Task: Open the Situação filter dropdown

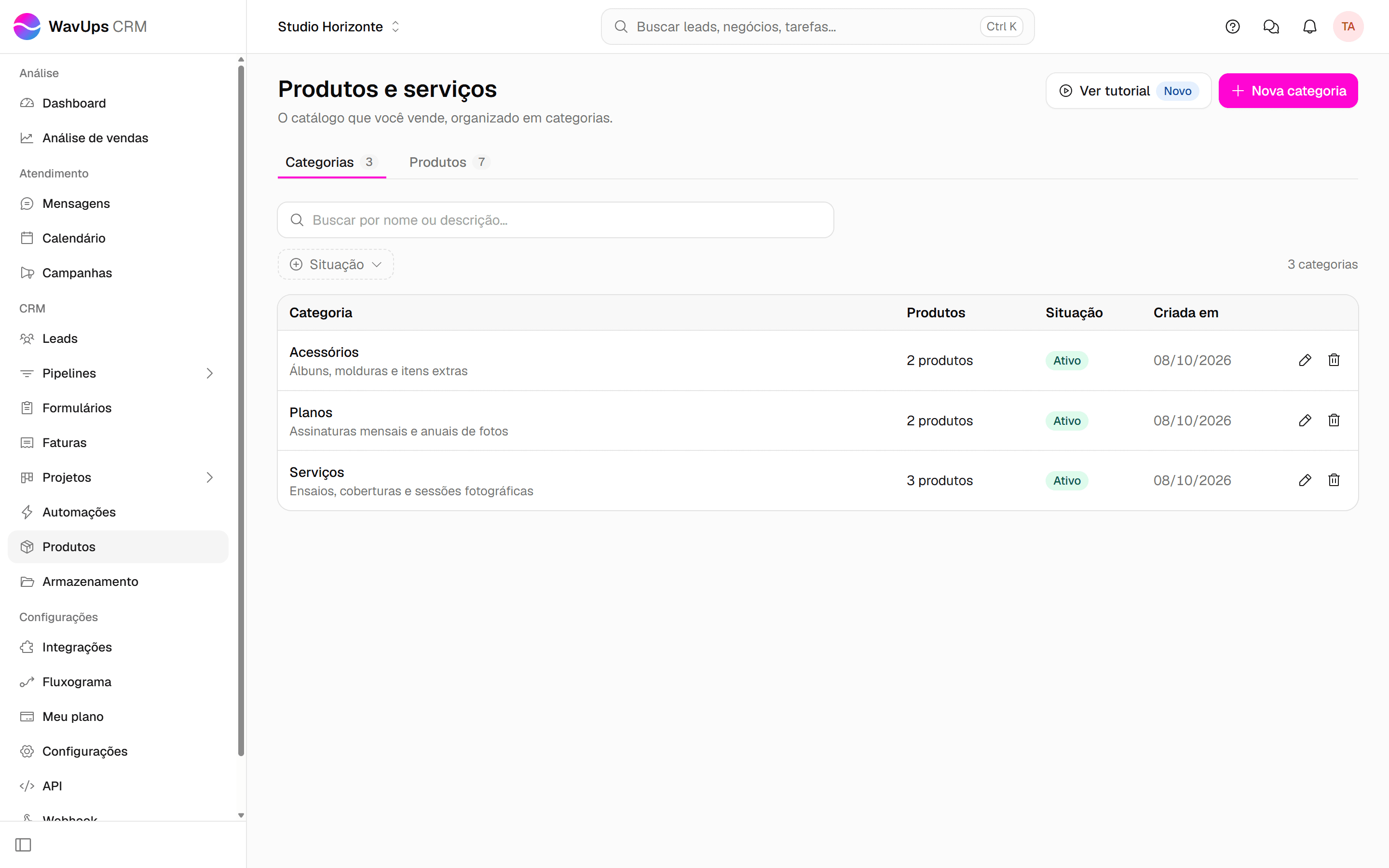Action: click(336, 264)
